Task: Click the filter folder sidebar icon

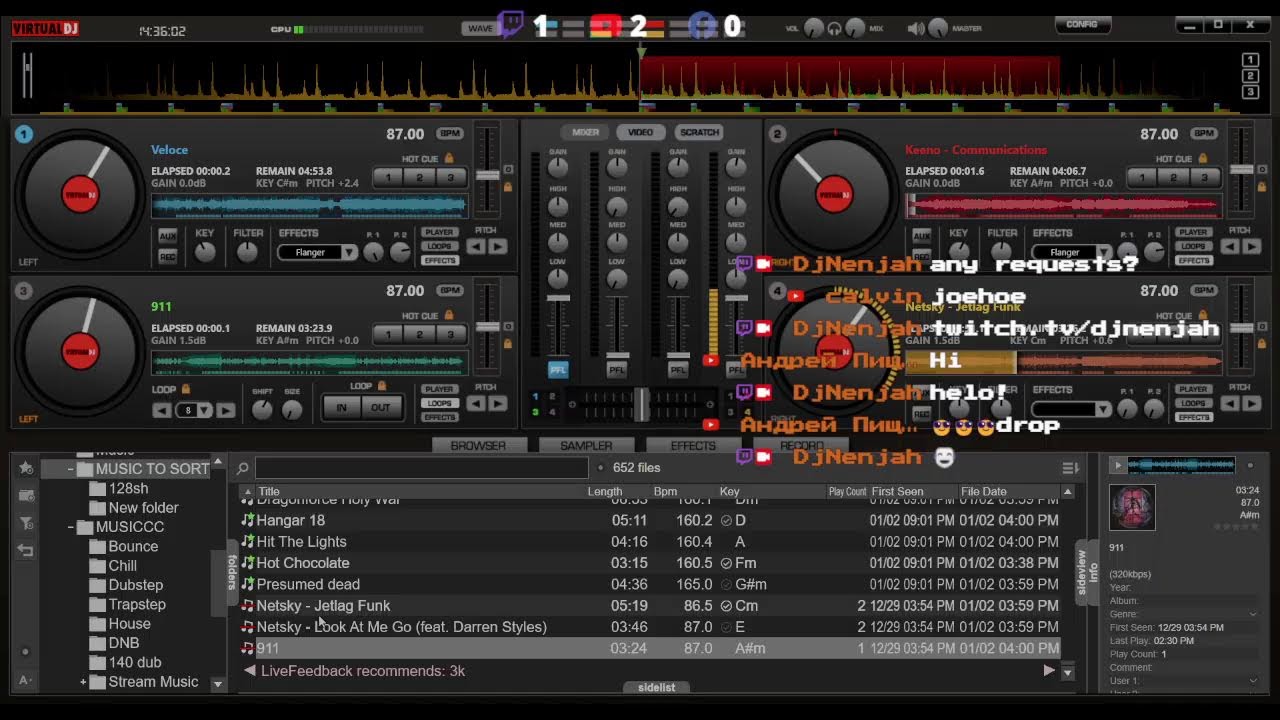Action: click(25, 523)
